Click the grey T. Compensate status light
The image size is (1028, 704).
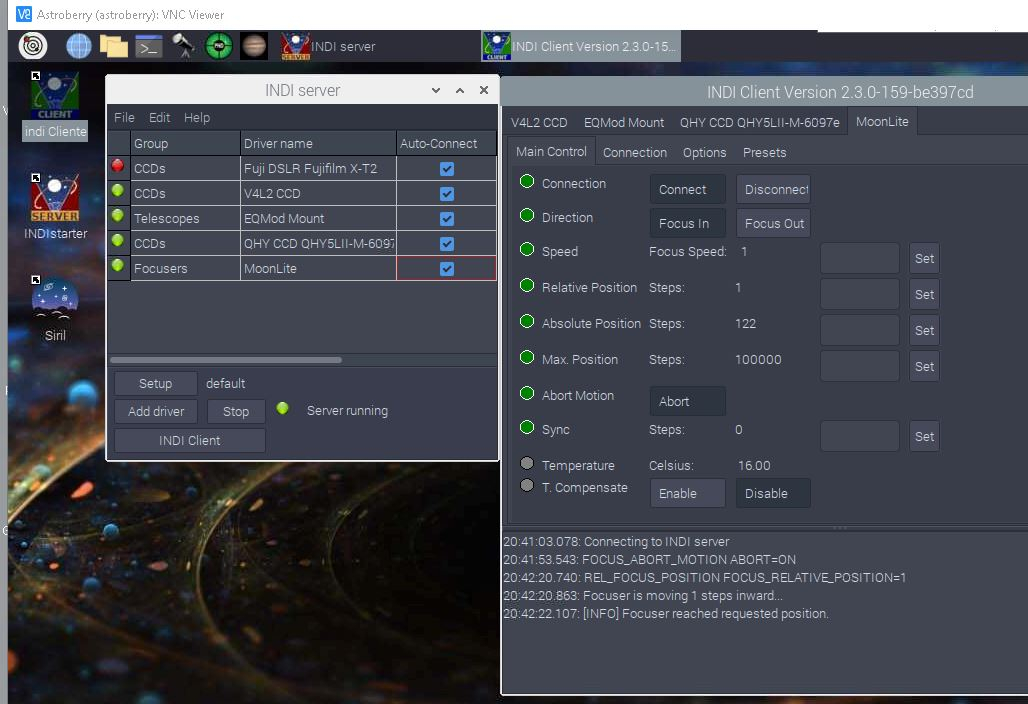(527, 486)
